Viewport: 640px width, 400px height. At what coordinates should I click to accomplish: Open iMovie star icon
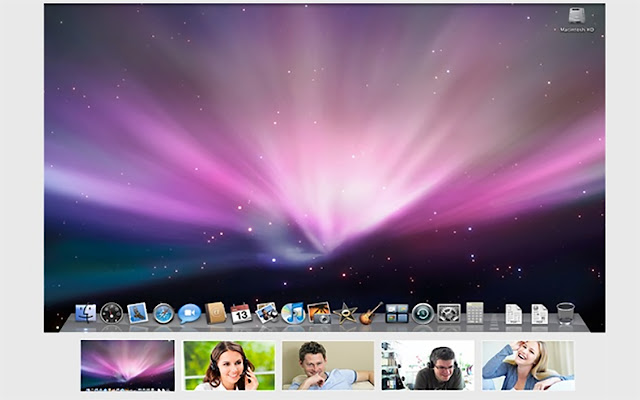(346, 313)
